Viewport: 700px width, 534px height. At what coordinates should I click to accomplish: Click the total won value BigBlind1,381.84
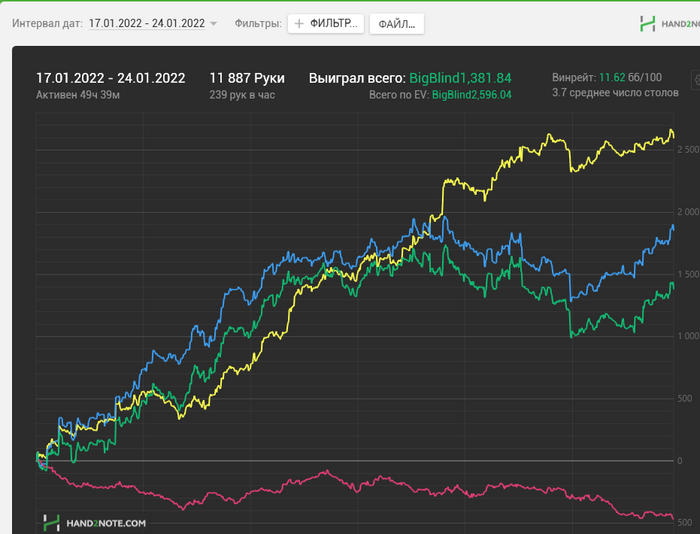tap(460, 78)
